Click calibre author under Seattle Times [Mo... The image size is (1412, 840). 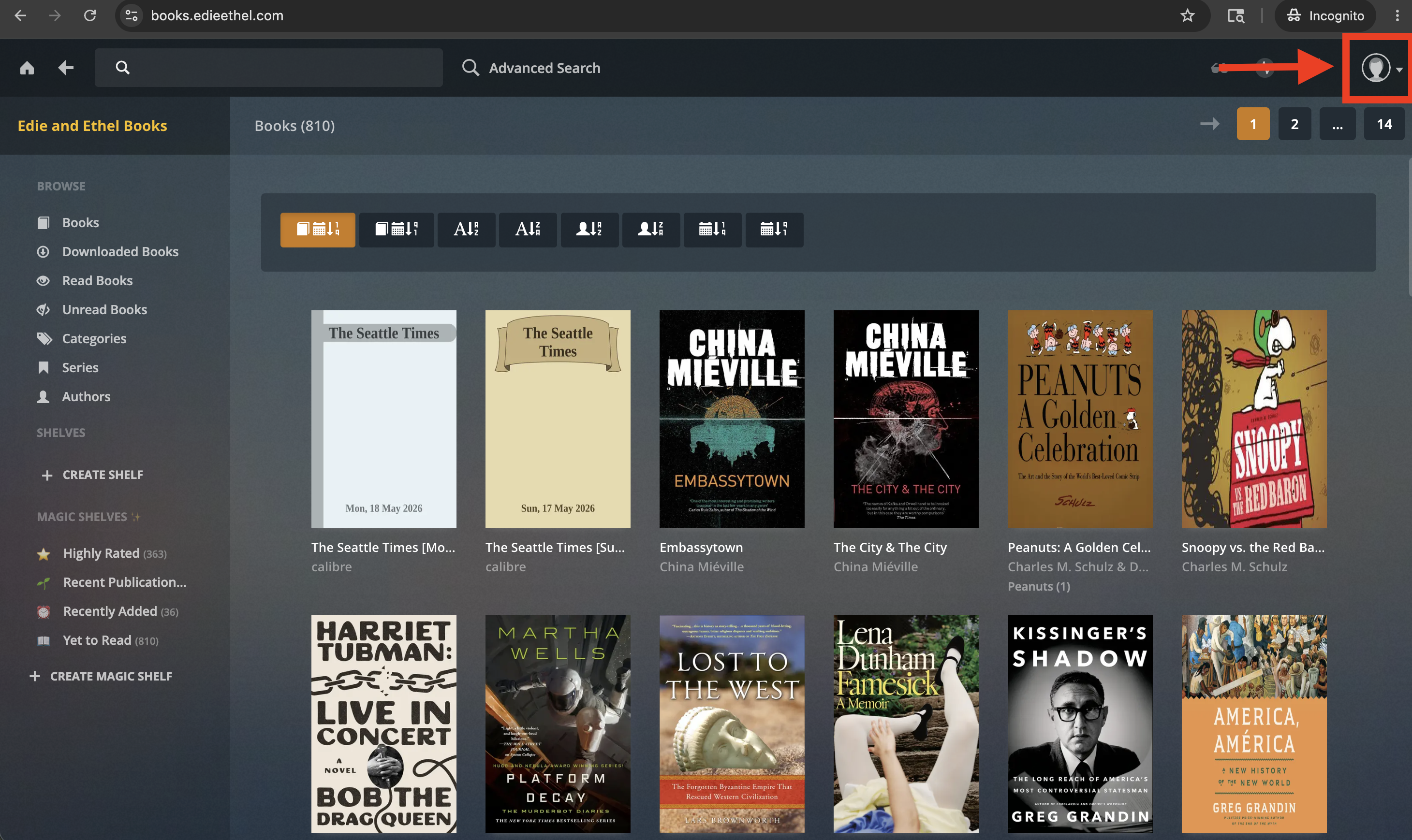click(332, 566)
